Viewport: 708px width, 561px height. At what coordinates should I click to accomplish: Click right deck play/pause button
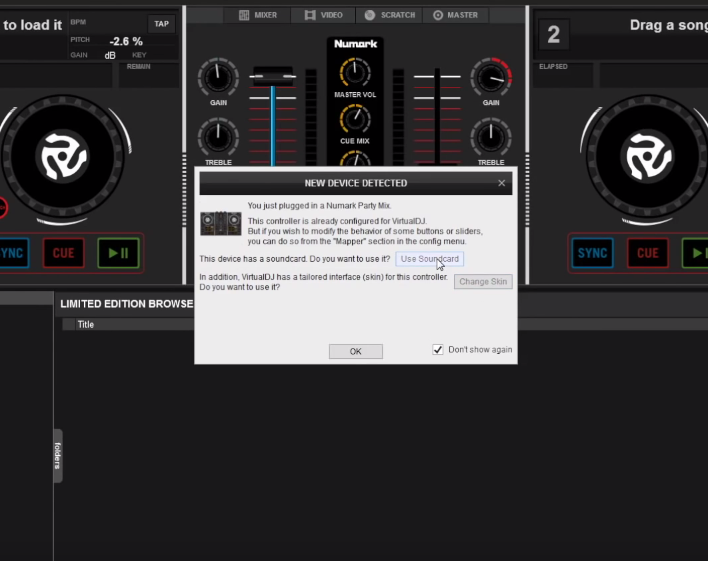[695, 253]
